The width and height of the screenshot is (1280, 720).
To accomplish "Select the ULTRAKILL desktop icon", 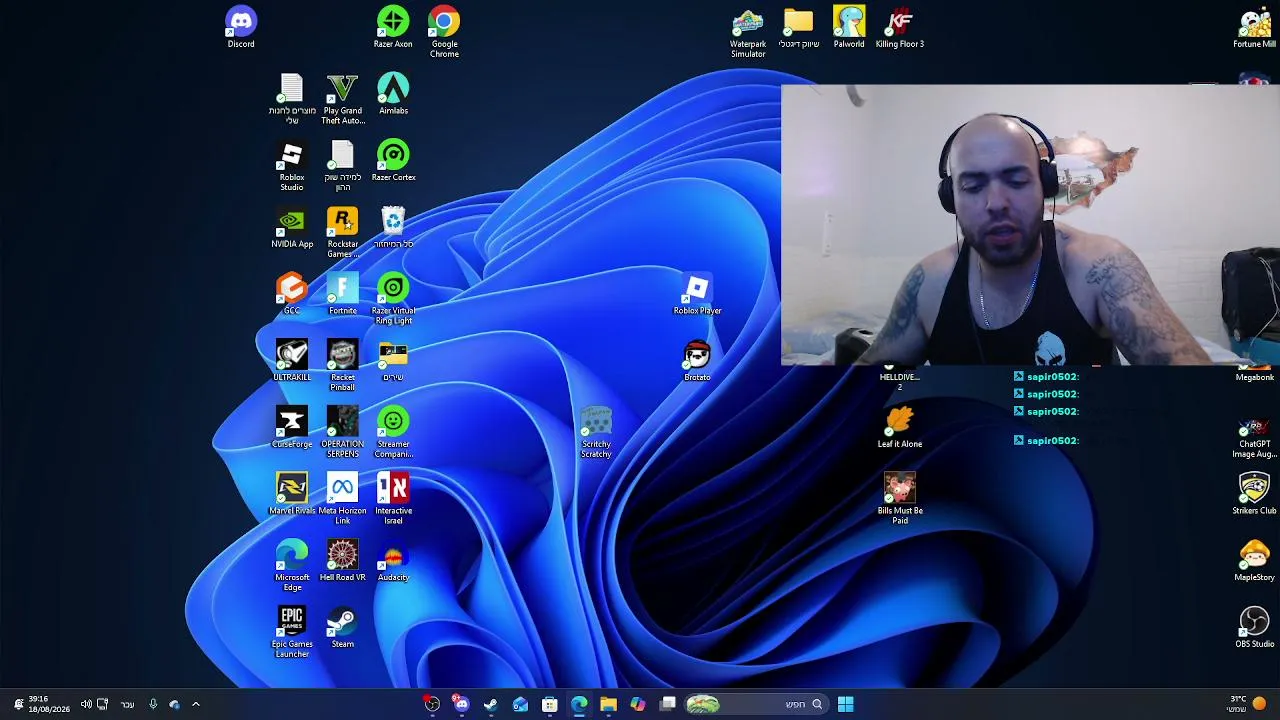I will [292, 361].
